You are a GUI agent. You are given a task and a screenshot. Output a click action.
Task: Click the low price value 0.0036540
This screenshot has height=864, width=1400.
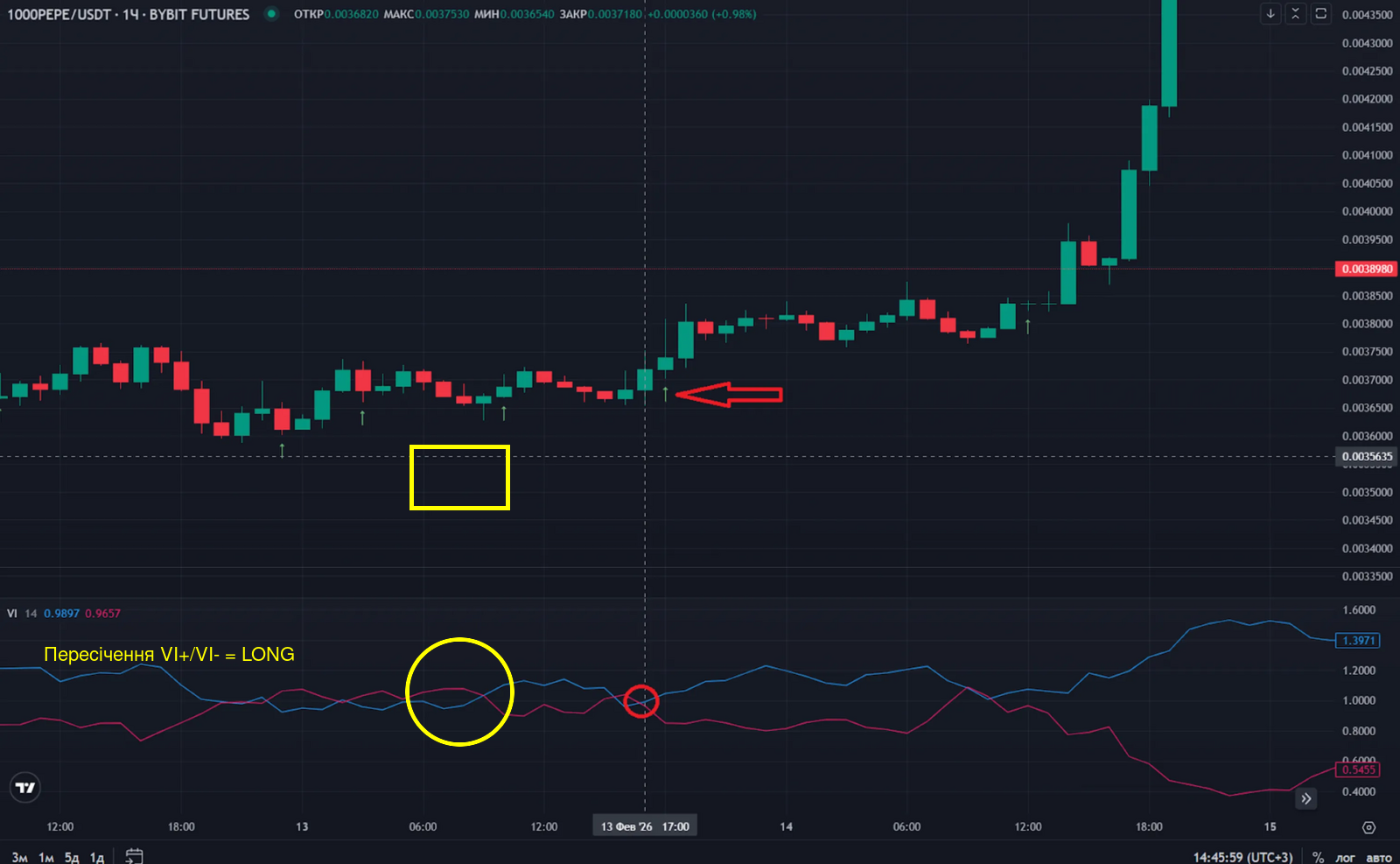[527, 14]
